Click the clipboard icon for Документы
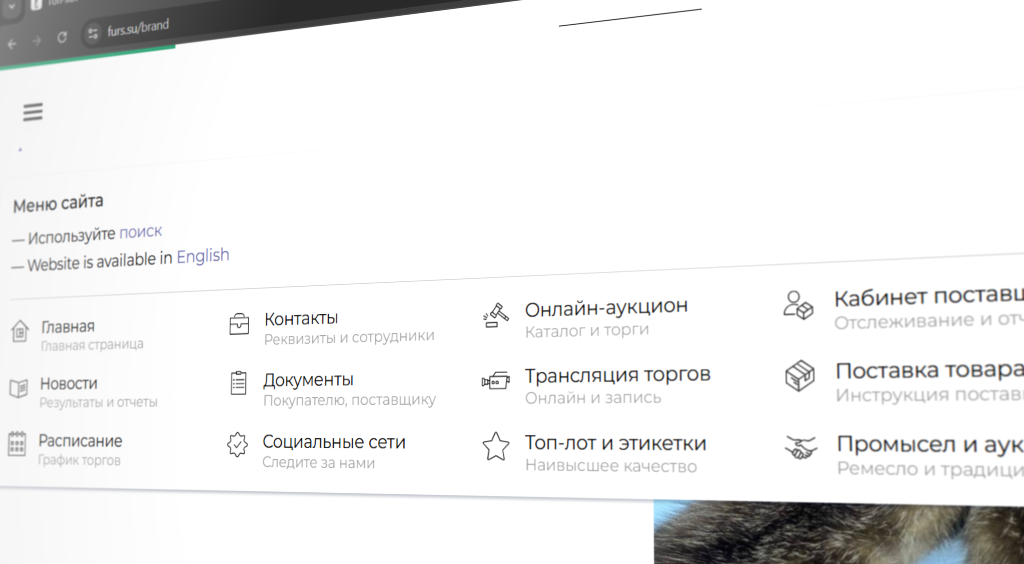This screenshot has height=564, width=1024. 238,383
